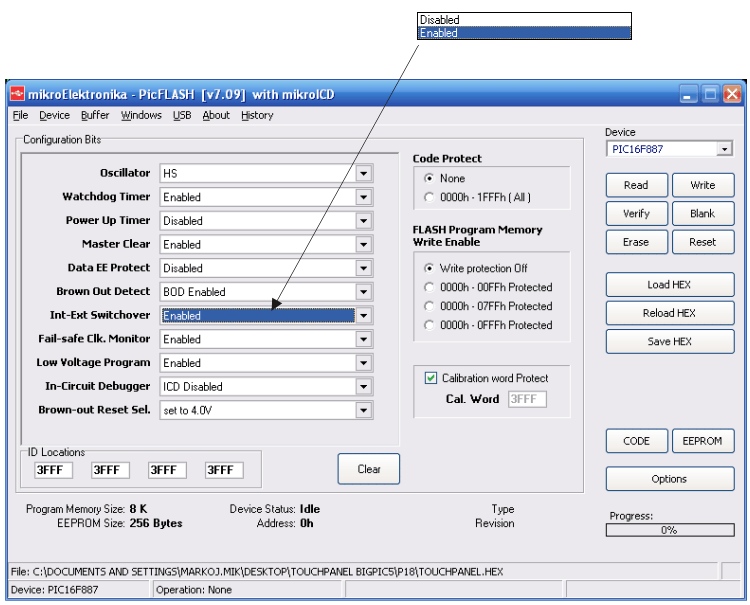Click the Reload HEX button
Screen dimensions: 750x605
[x=670, y=313]
